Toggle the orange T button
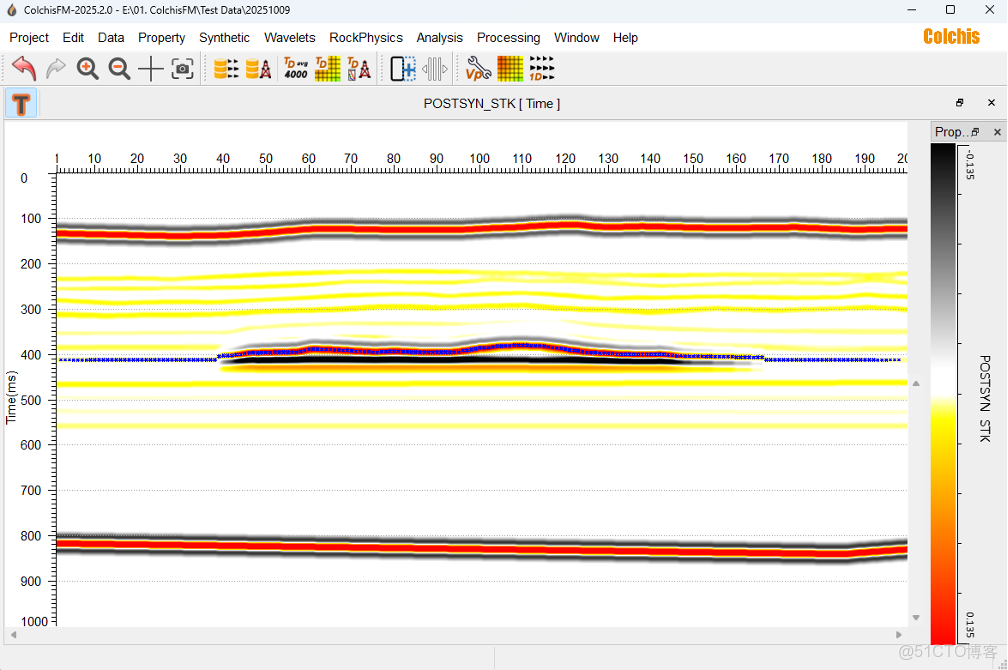1008x670 pixels. pyautogui.click(x=21, y=103)
